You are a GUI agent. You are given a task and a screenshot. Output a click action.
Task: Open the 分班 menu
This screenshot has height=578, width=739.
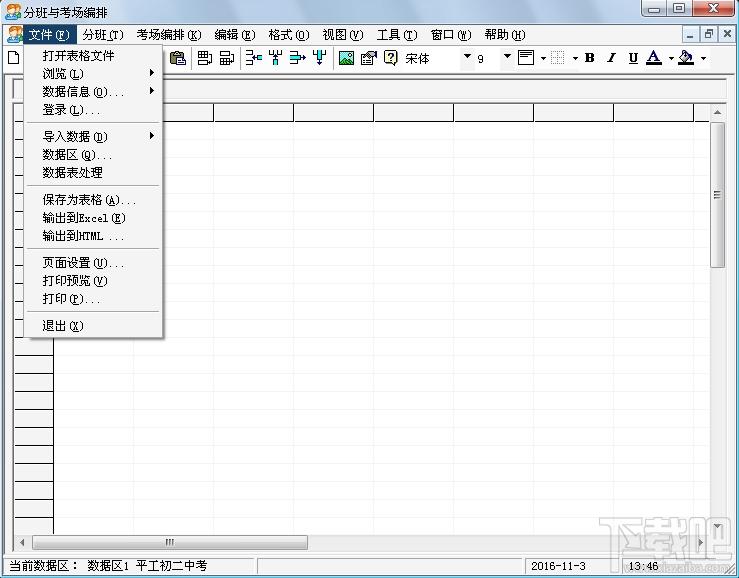click(x=103, y=34)
